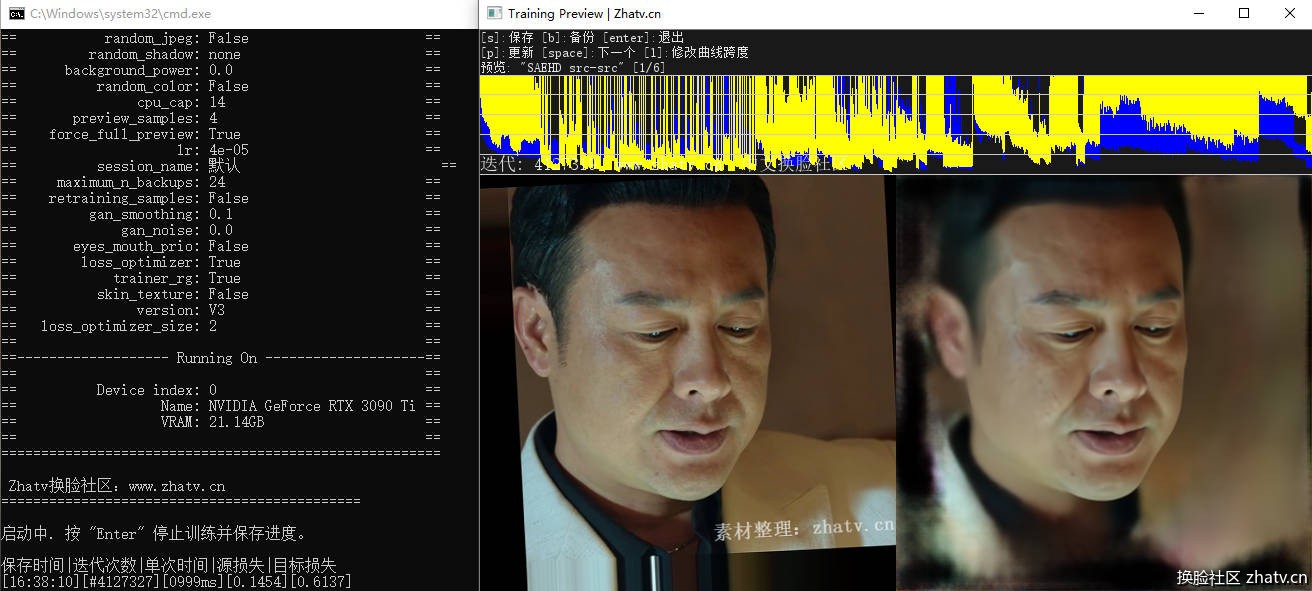
Task: Click the "Name: NVIDIA GeForce RTX 3090 Ti" row
Action: pyautogui.click(x=220, y=406)
